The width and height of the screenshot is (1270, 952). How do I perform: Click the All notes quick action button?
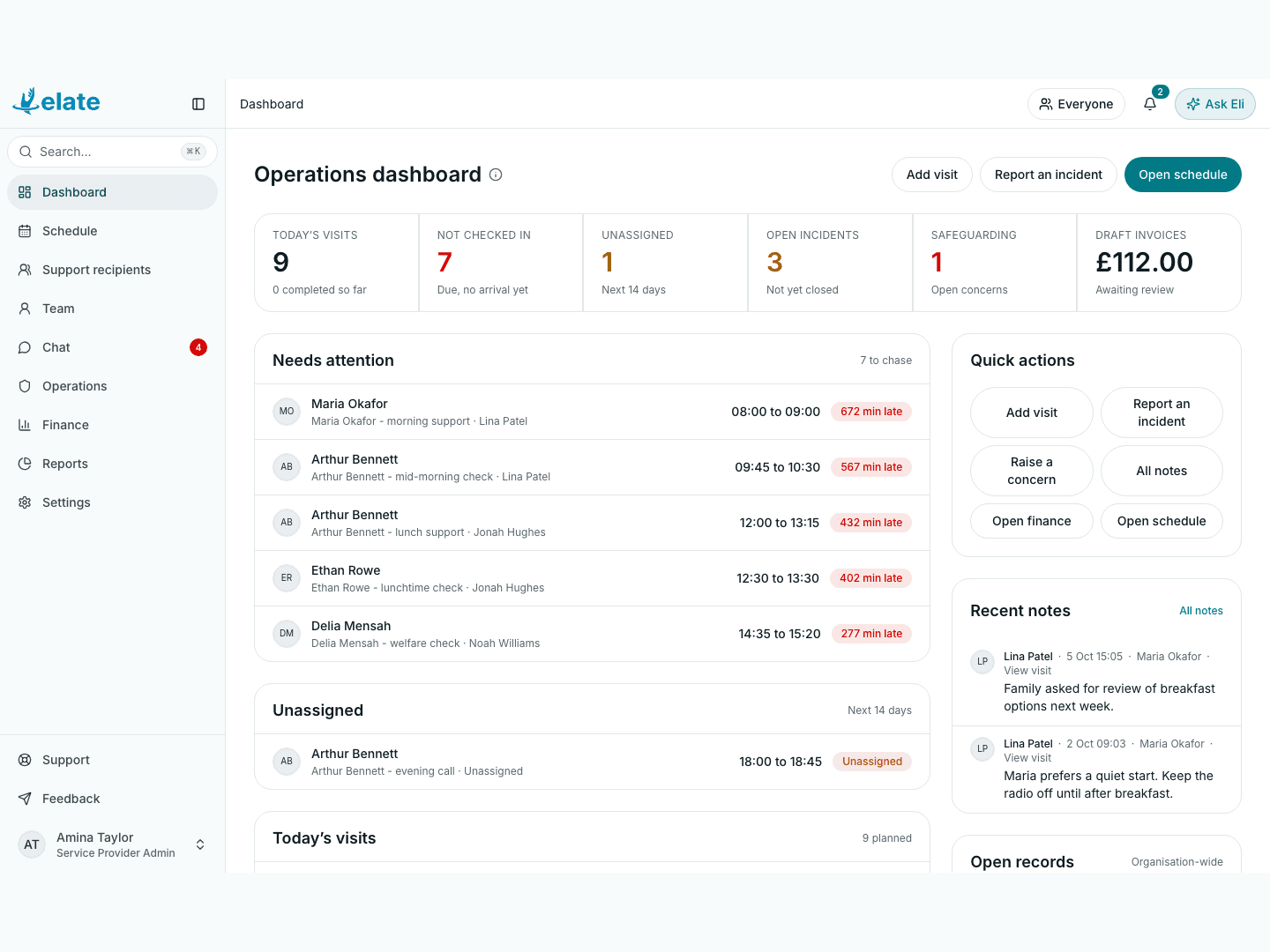pyautogui.click(x=1162, y=471)
